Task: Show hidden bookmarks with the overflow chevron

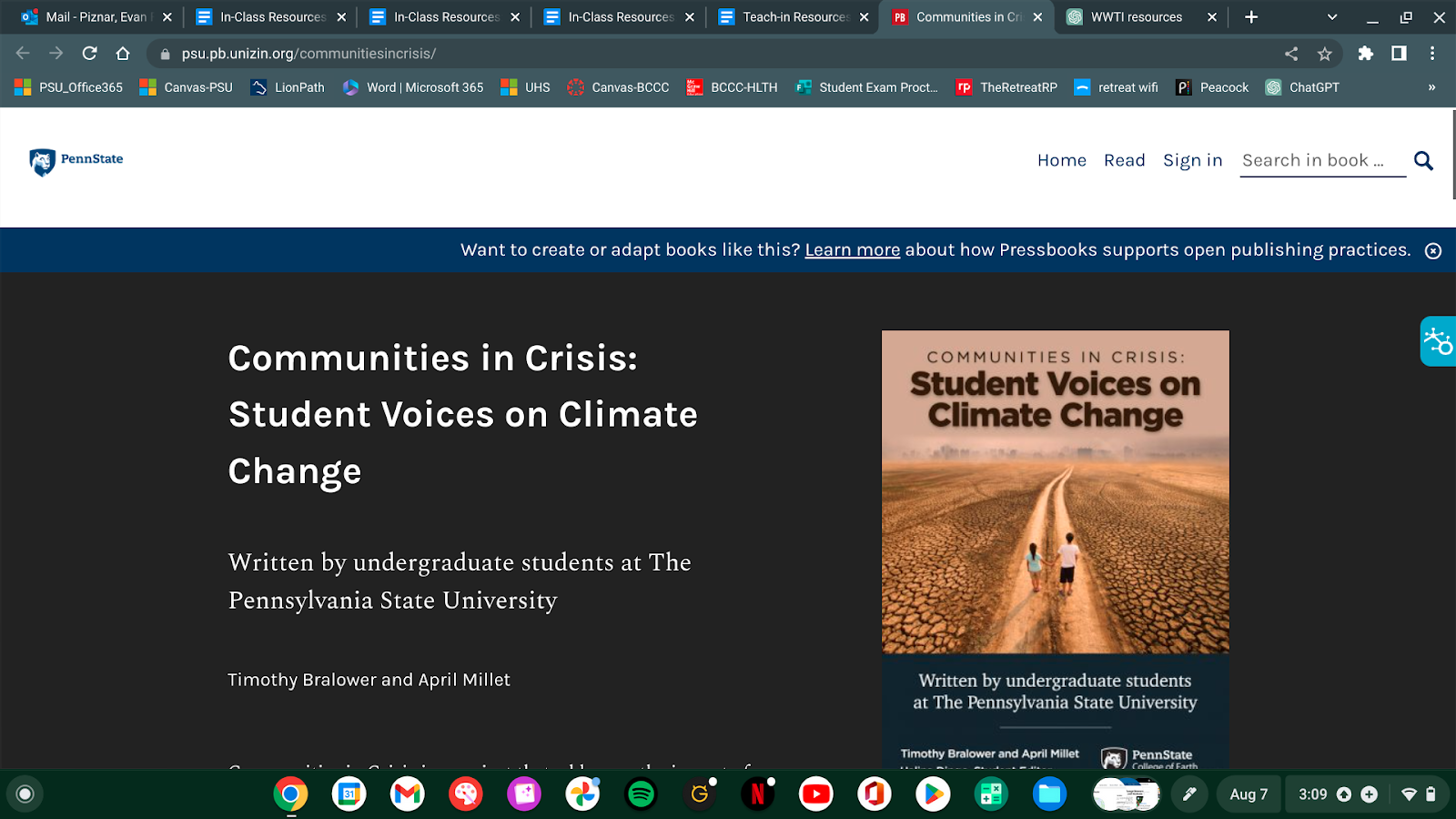Action: [x=1431, y=87]
